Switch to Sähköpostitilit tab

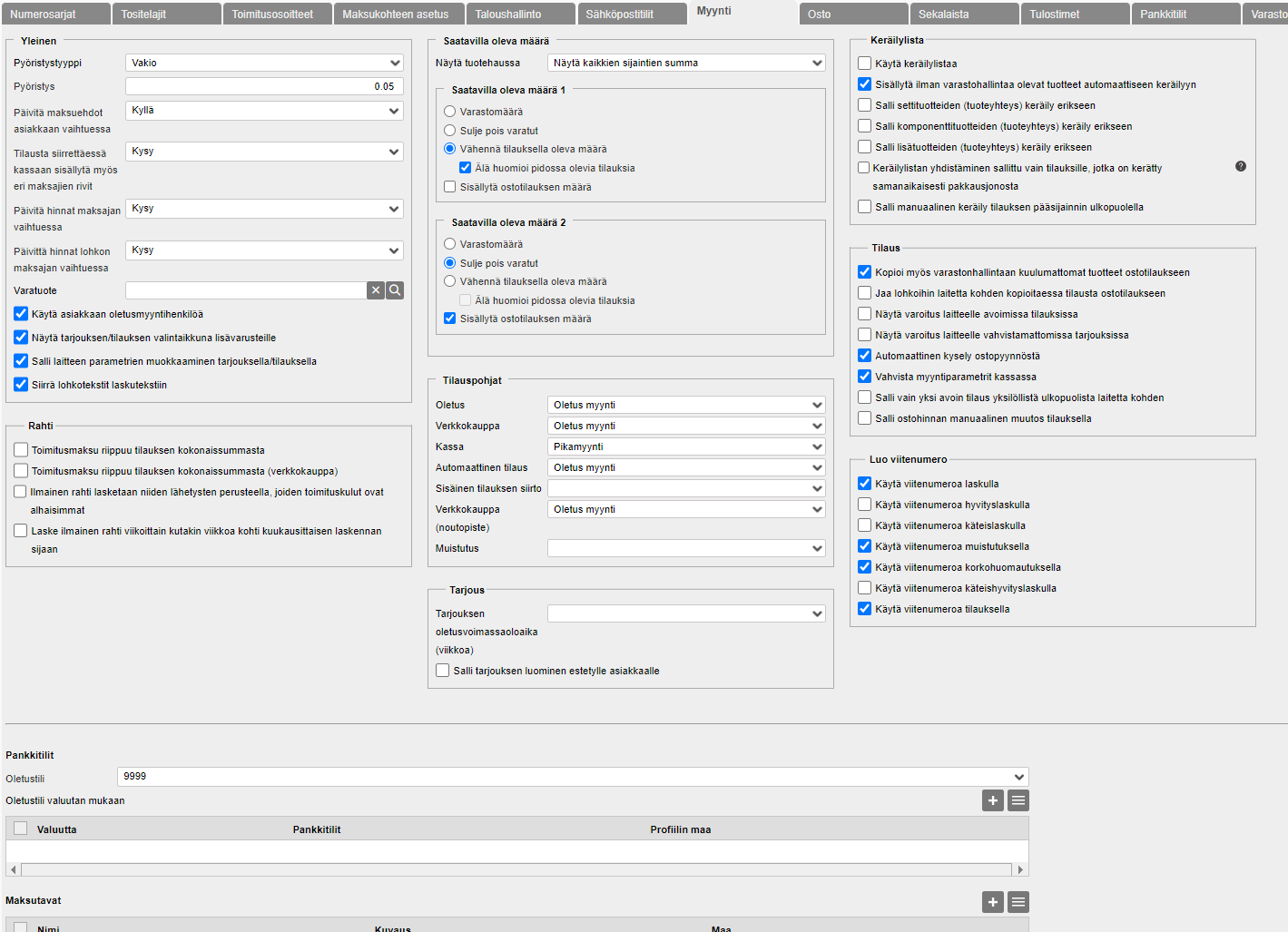coord(632,14)
